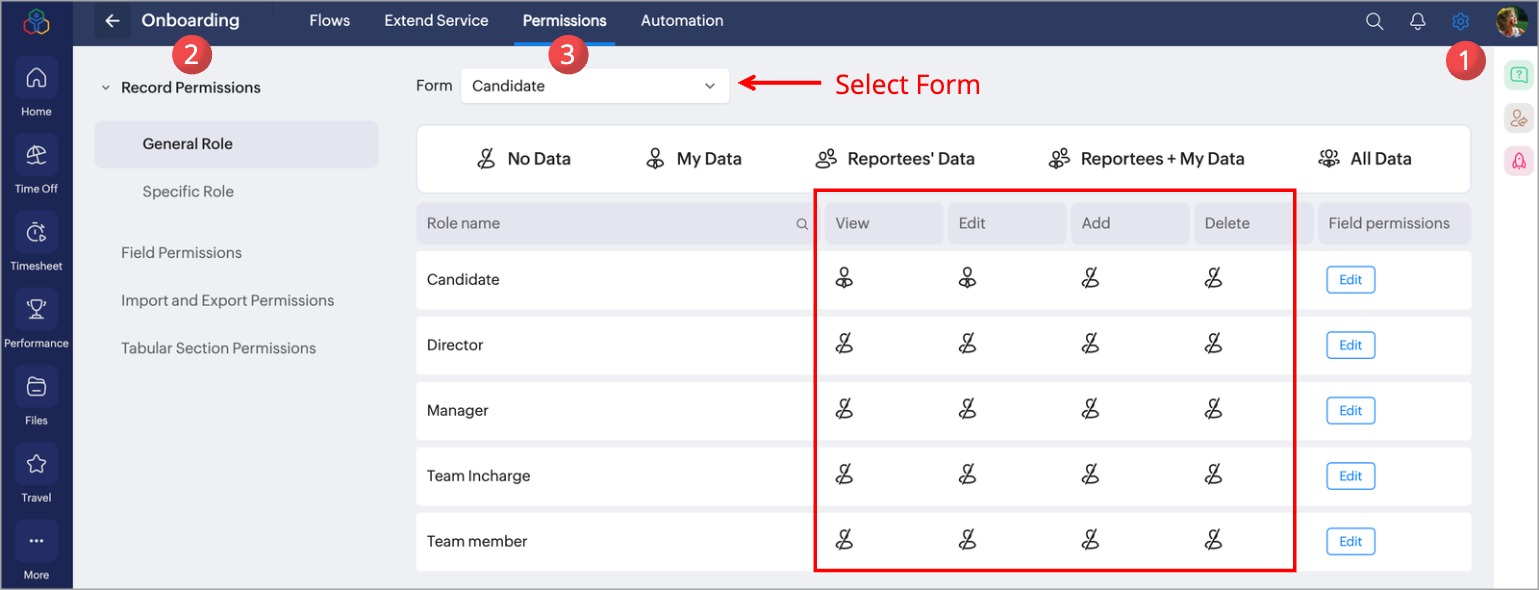This screenshot has height=590, width=1539.
Task: Switch to the Automation tab
Action: [x=681, y=21]
